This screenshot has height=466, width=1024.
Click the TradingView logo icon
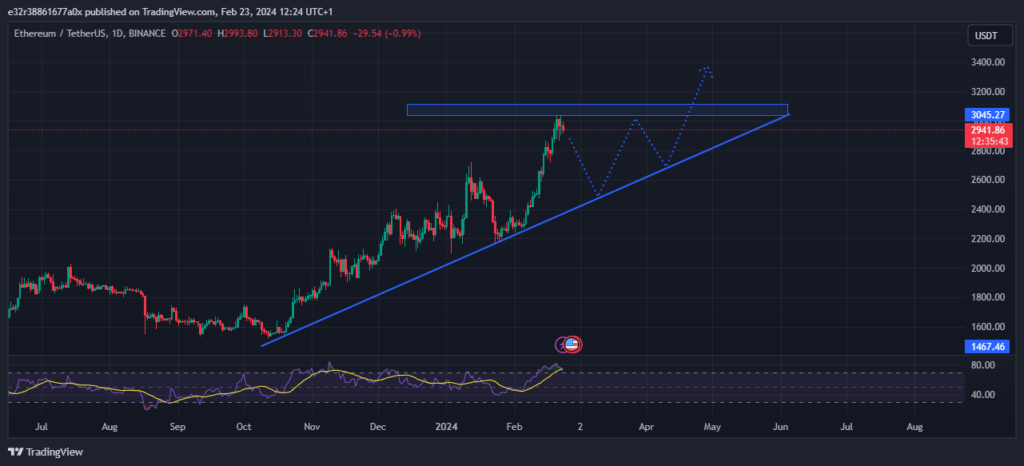click(x=17, y=452)
